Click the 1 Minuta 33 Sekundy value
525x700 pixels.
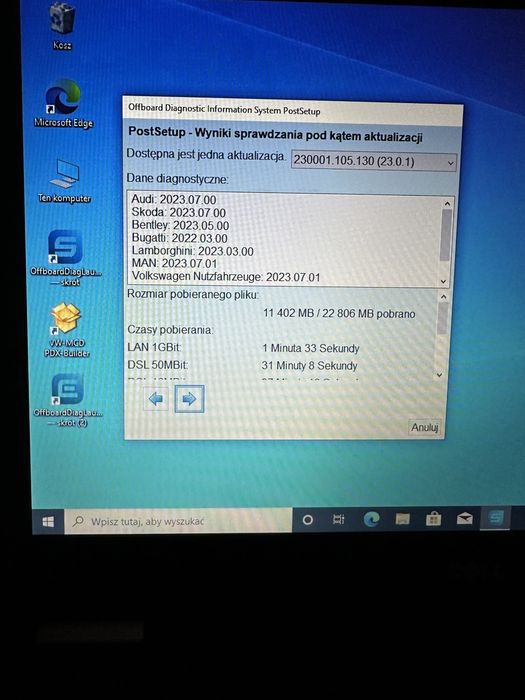[311, 348]
